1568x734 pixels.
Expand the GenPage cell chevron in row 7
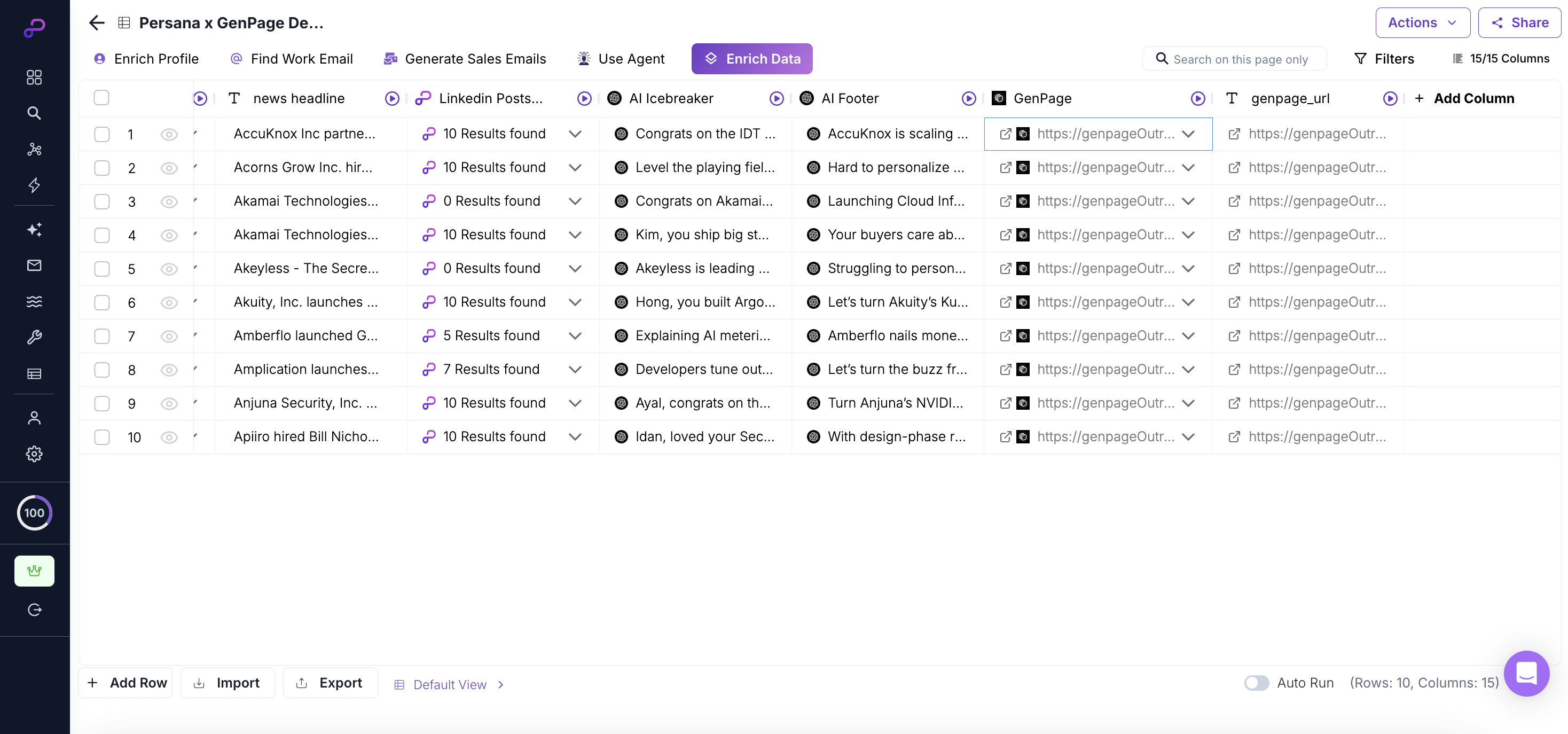1188,336
